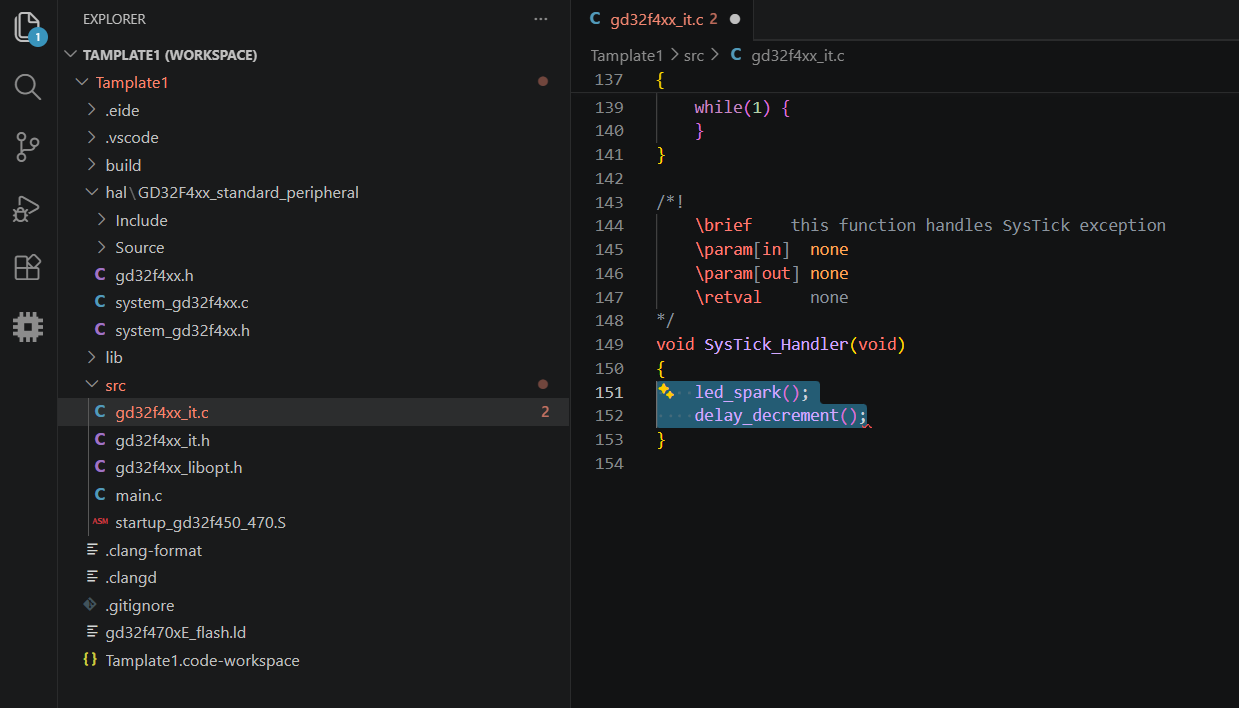Click the SysTick_Handler function name
Screen dimensions: 1239x708
click(x=775, y=344)
